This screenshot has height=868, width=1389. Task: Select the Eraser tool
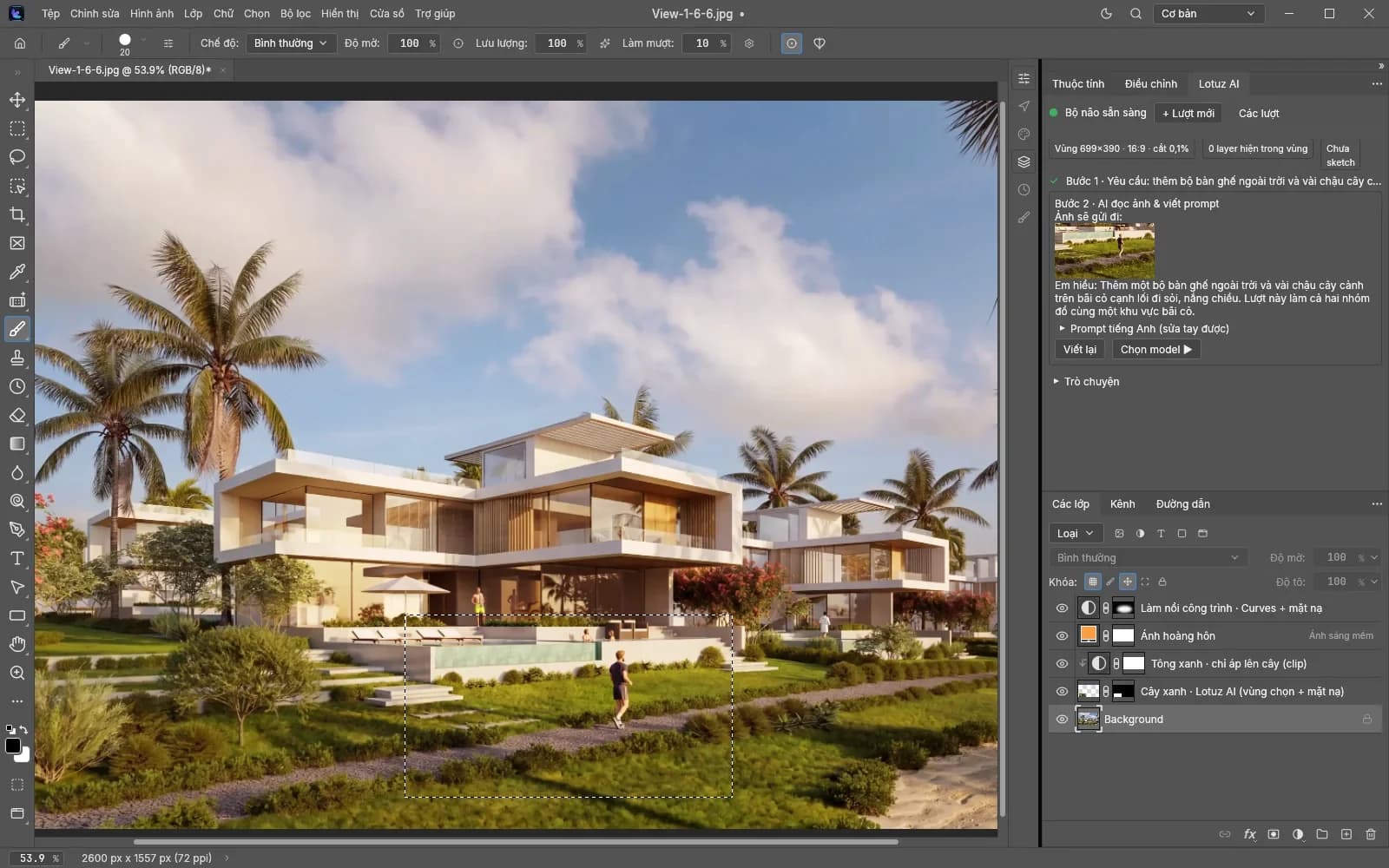(x=16, y=415)
